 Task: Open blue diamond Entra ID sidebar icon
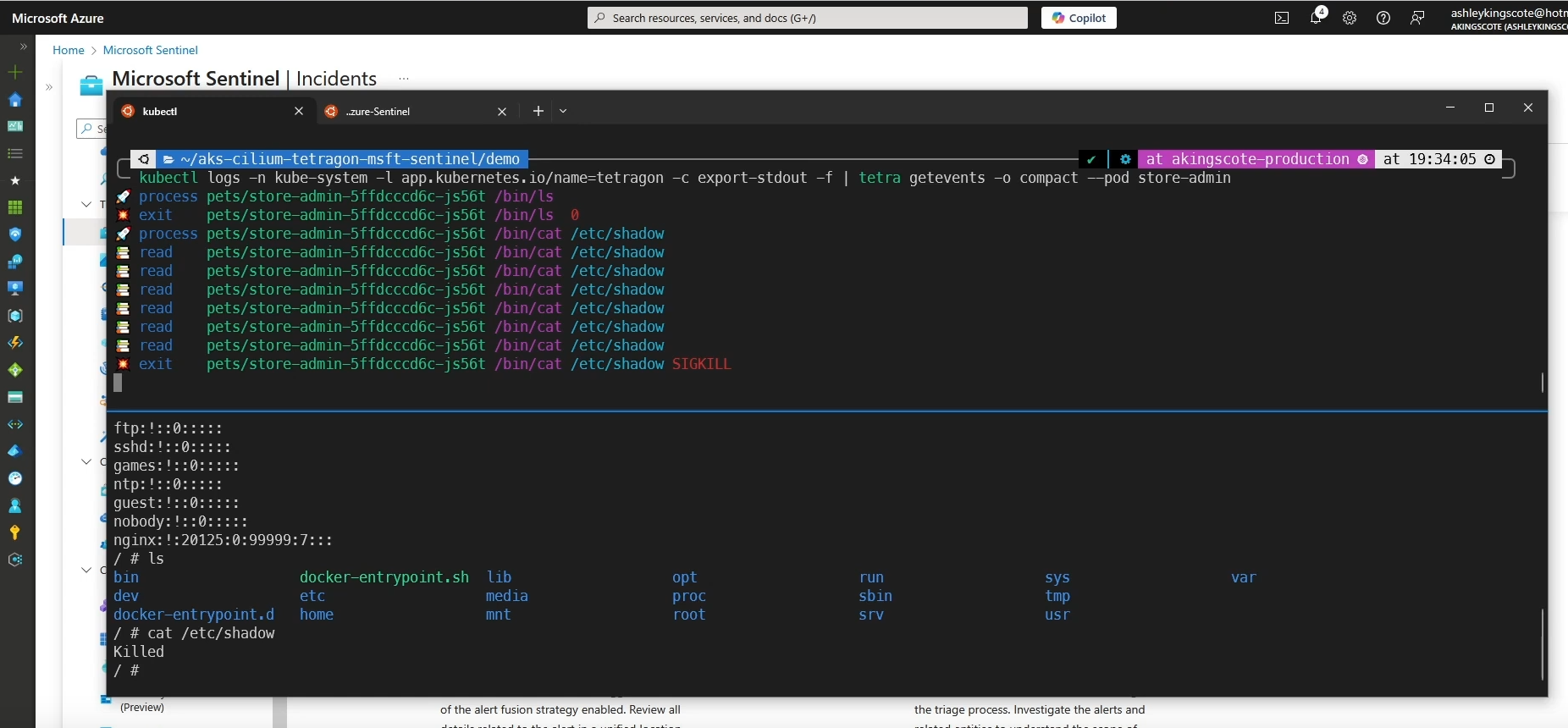coord(15,451)
